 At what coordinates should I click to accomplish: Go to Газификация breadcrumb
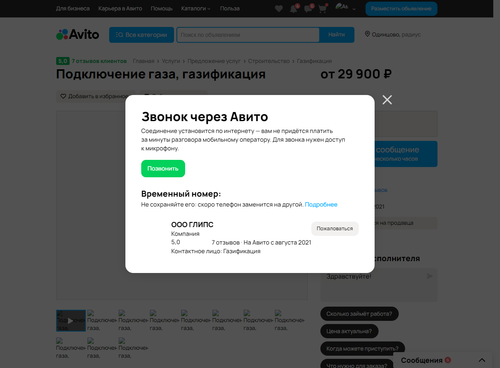[x=314, y=61]
